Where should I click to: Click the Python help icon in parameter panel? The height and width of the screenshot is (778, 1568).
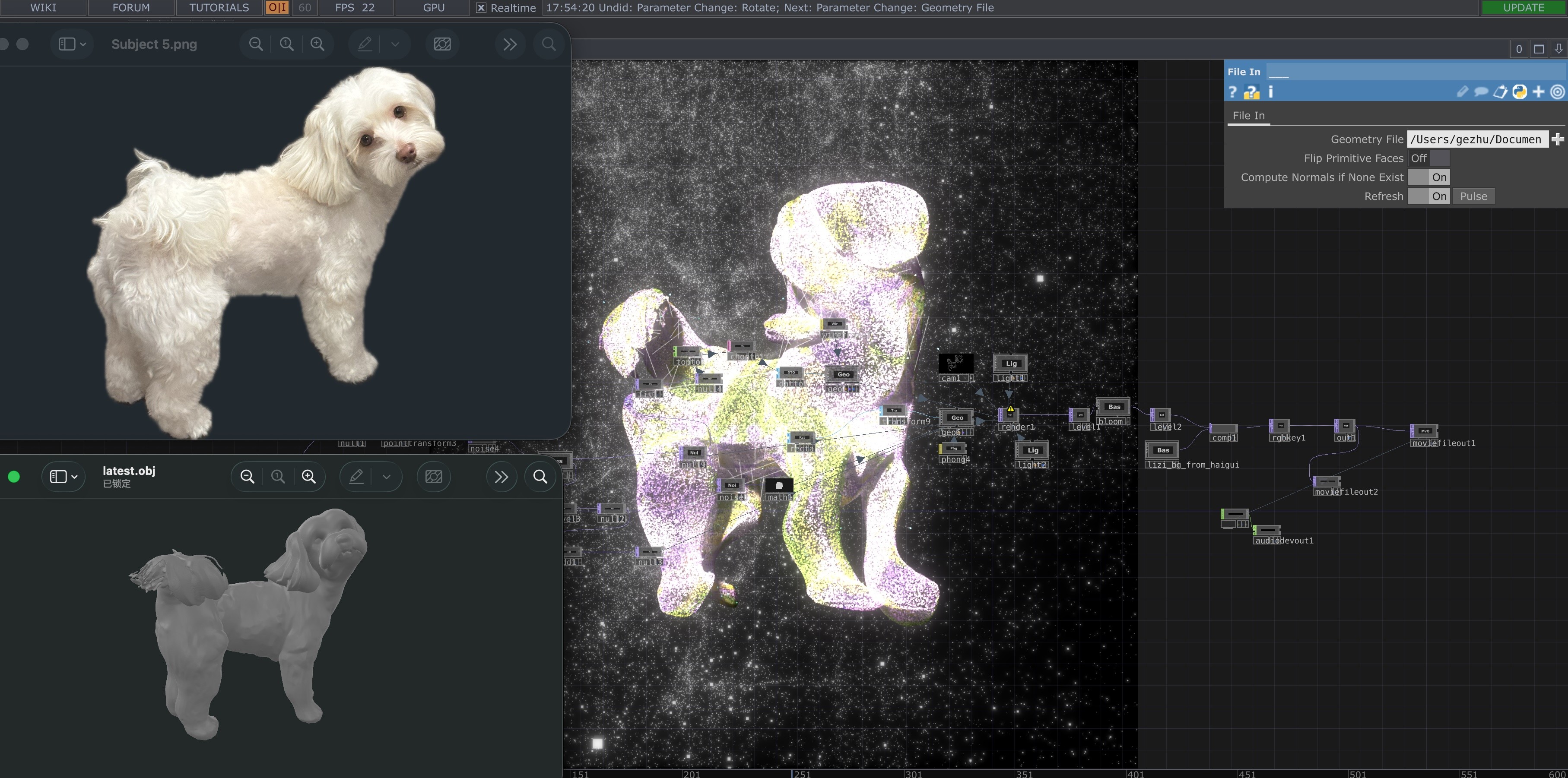1251,92
